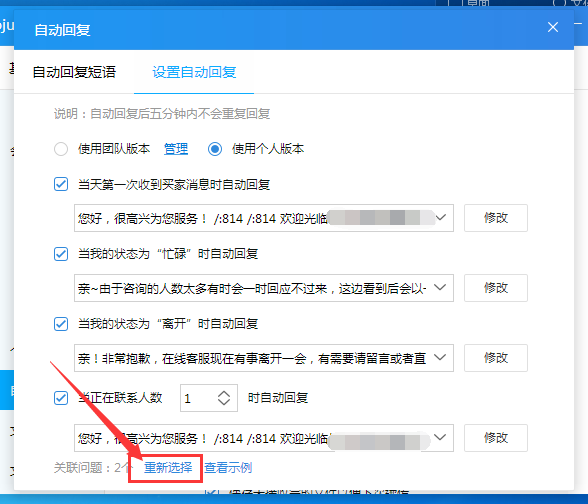Viewport: 588px width, 504px height.
Task: Close the 自动回复 dialog with the X icon
Action: [x=553, y=27]
